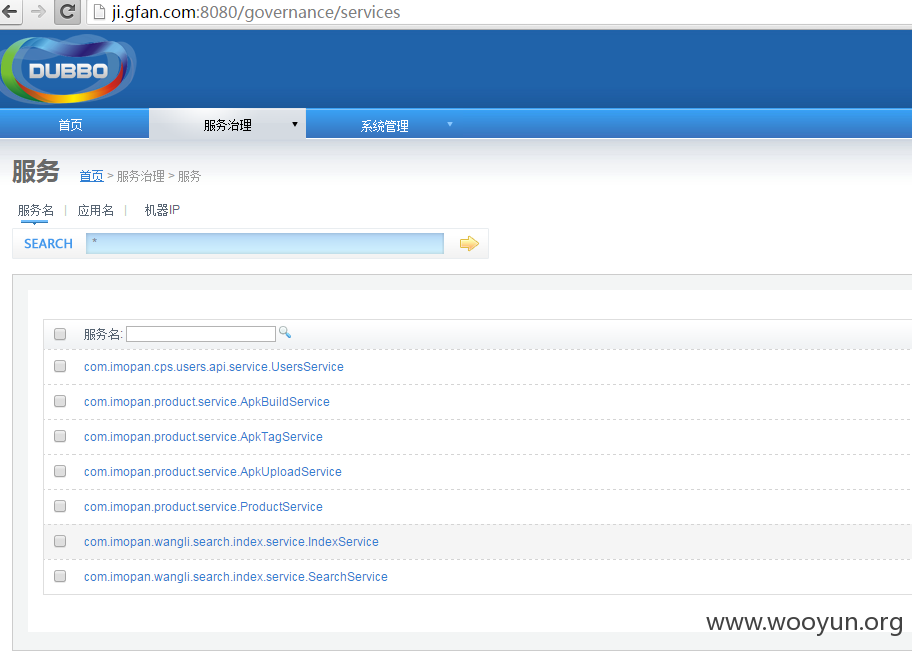Check the box for SearchService
The image size is (912, 651).
click(x=60, y=576)
